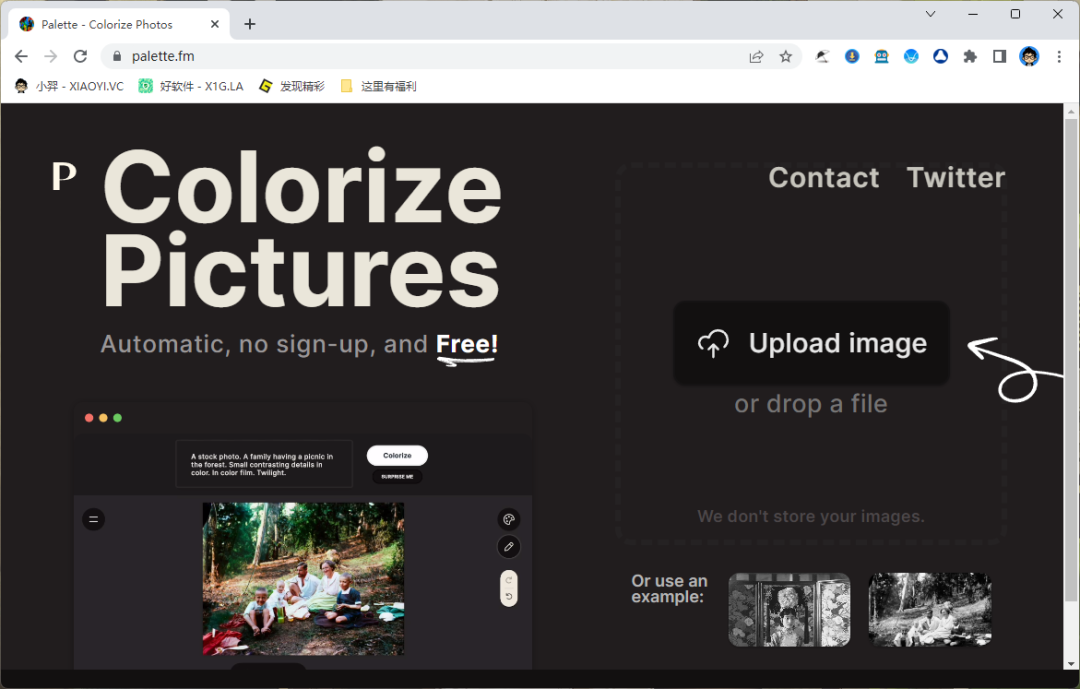
Task: Open the 这里有福利 bookmark folder
Action: pos(379,86)
